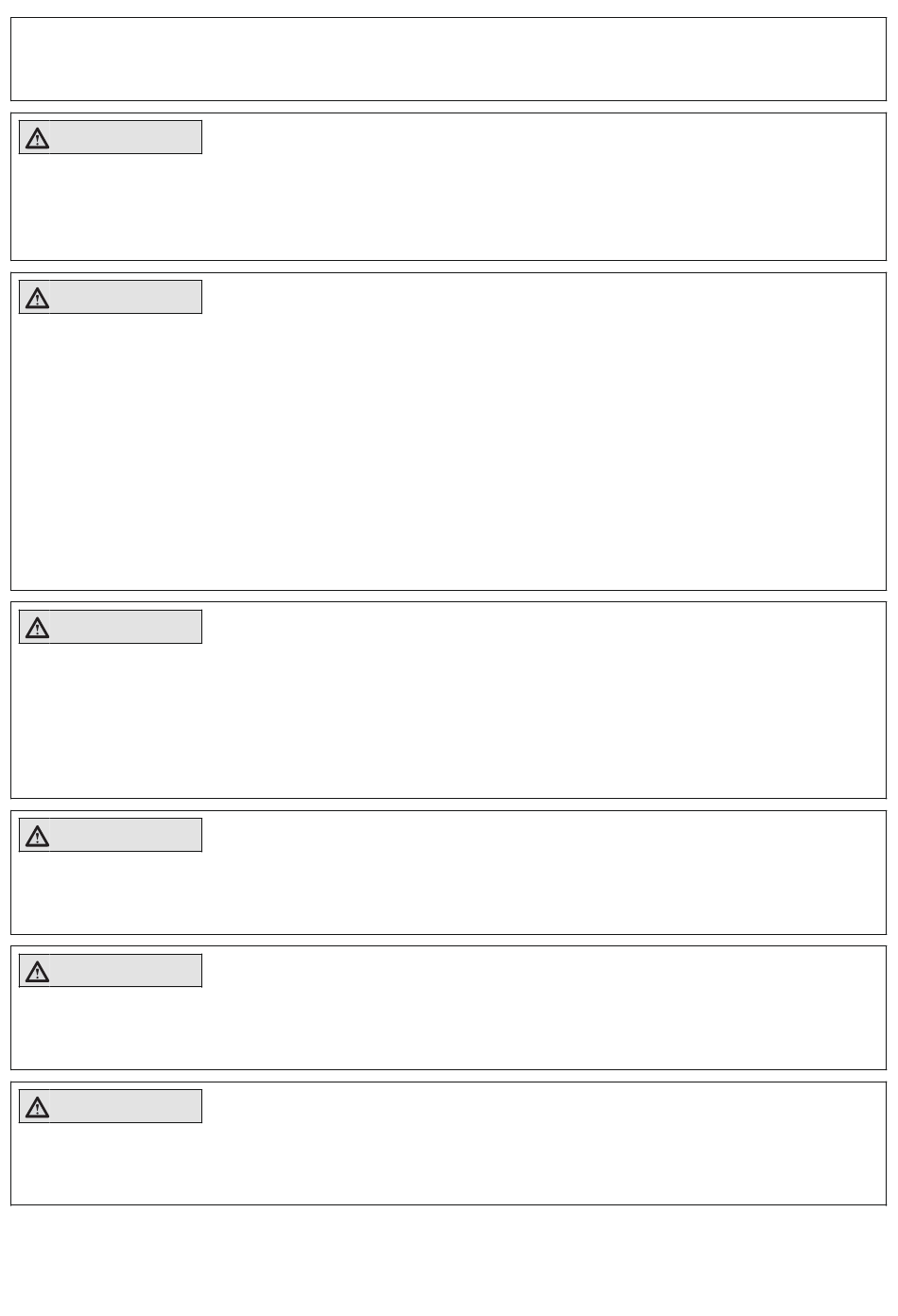Click inside the top box without a warning icon
Image resolution: width=898 pixels, height=1316 pixels.
(448, 59)
